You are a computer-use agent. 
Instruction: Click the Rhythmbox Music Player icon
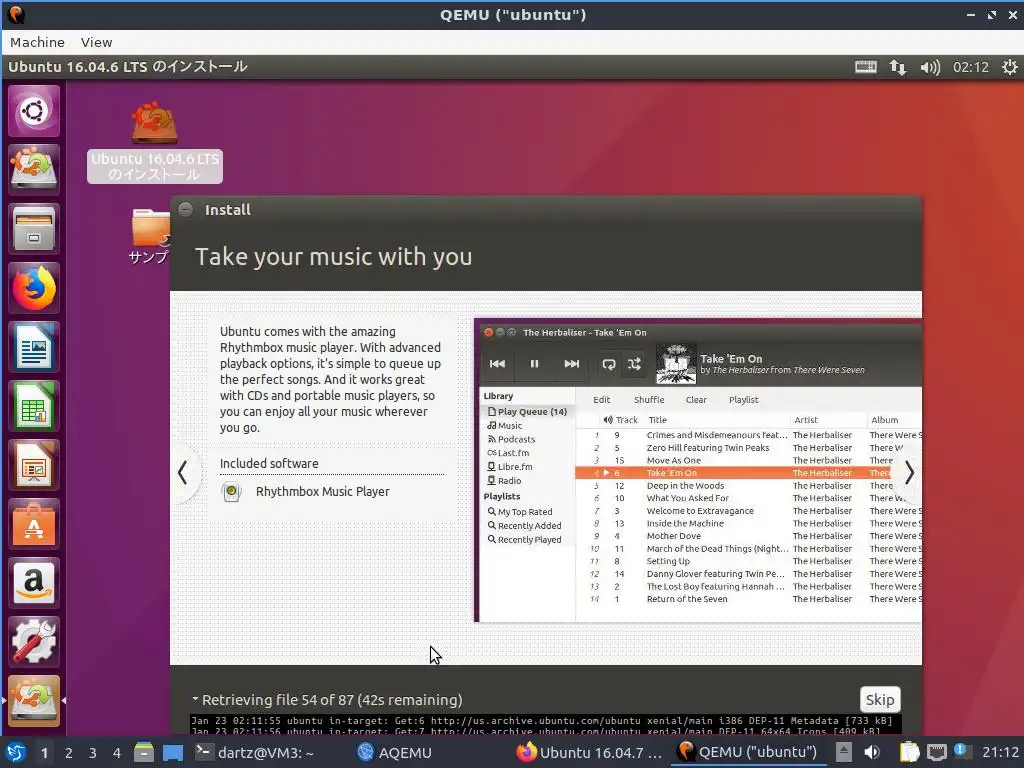coord(231,492)
